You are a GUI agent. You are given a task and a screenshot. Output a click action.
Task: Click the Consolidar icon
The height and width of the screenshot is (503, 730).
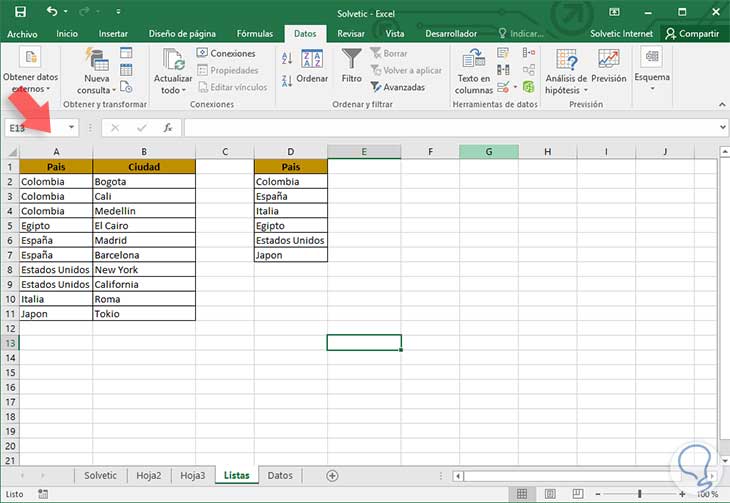pos(528,53)
